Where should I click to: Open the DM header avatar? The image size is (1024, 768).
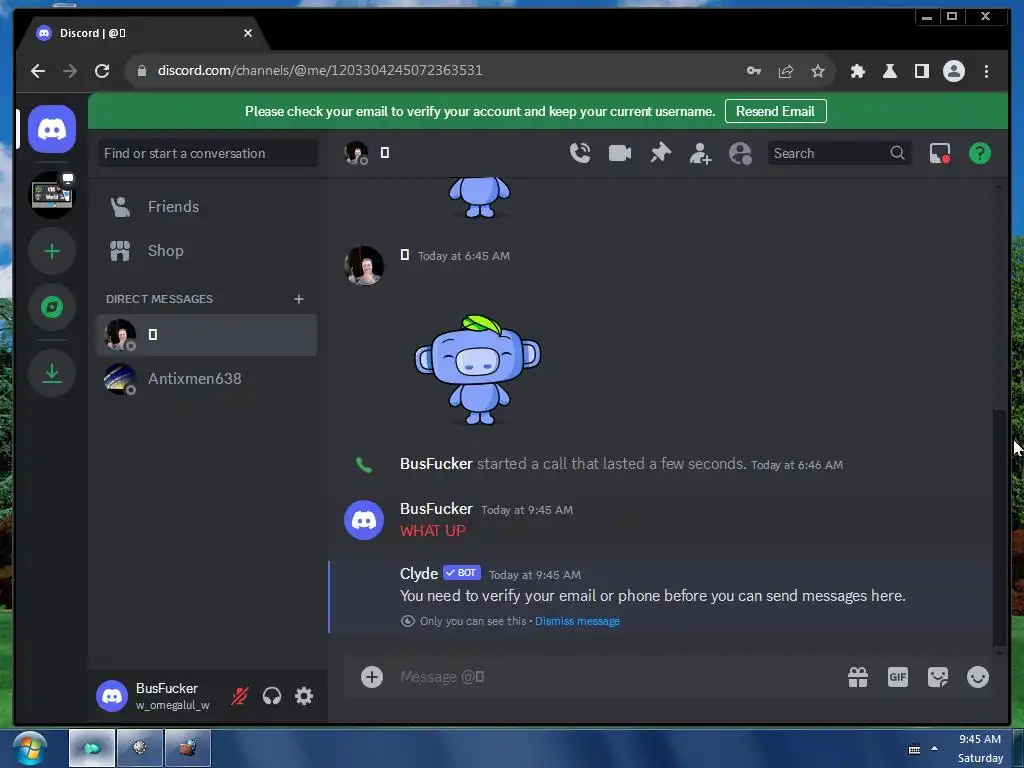(x=356, y=153)
